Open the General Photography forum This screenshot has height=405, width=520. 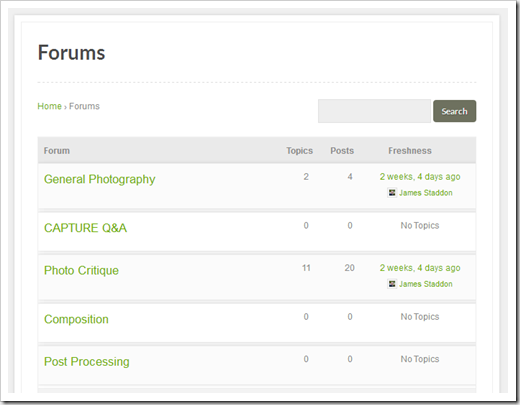[x=99, y=179]
